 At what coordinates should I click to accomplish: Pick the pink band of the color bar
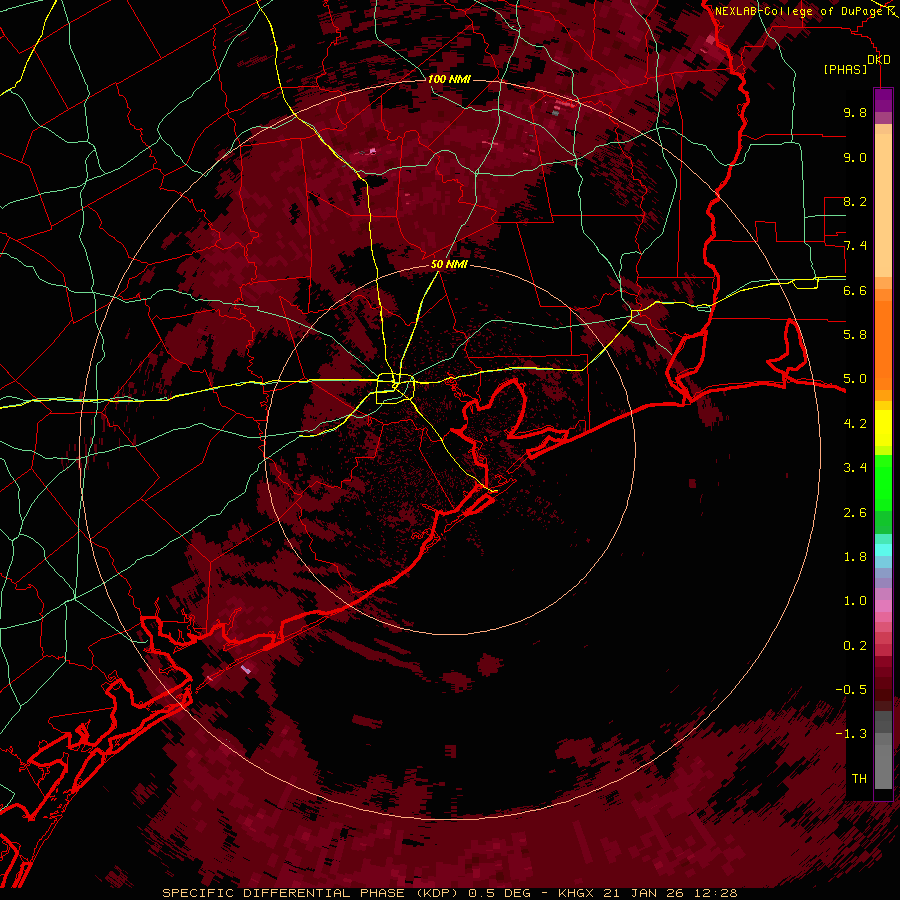(x=883, y=606)
